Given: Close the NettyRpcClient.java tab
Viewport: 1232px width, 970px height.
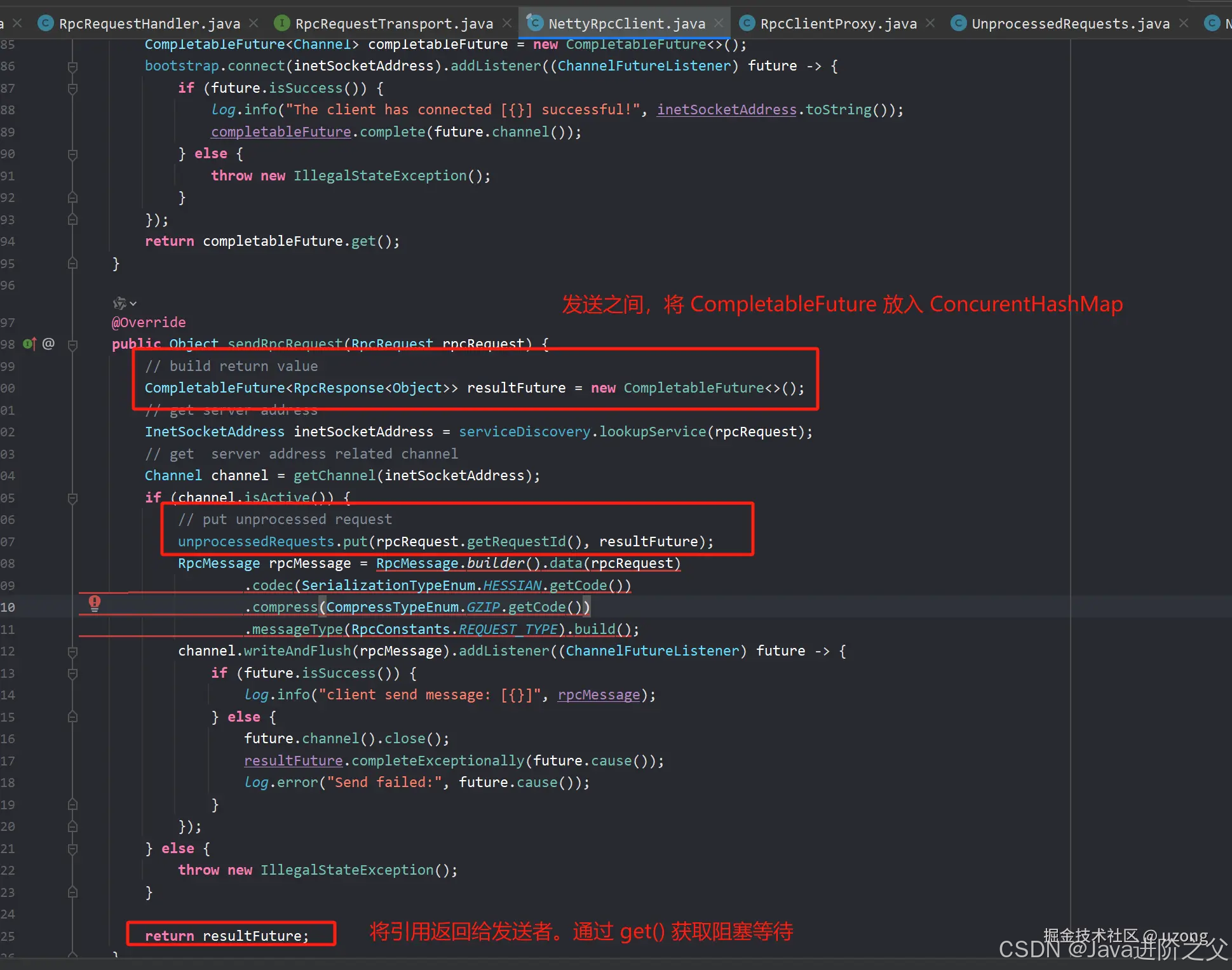Looking at the screenshot, I should coord(719,24).
